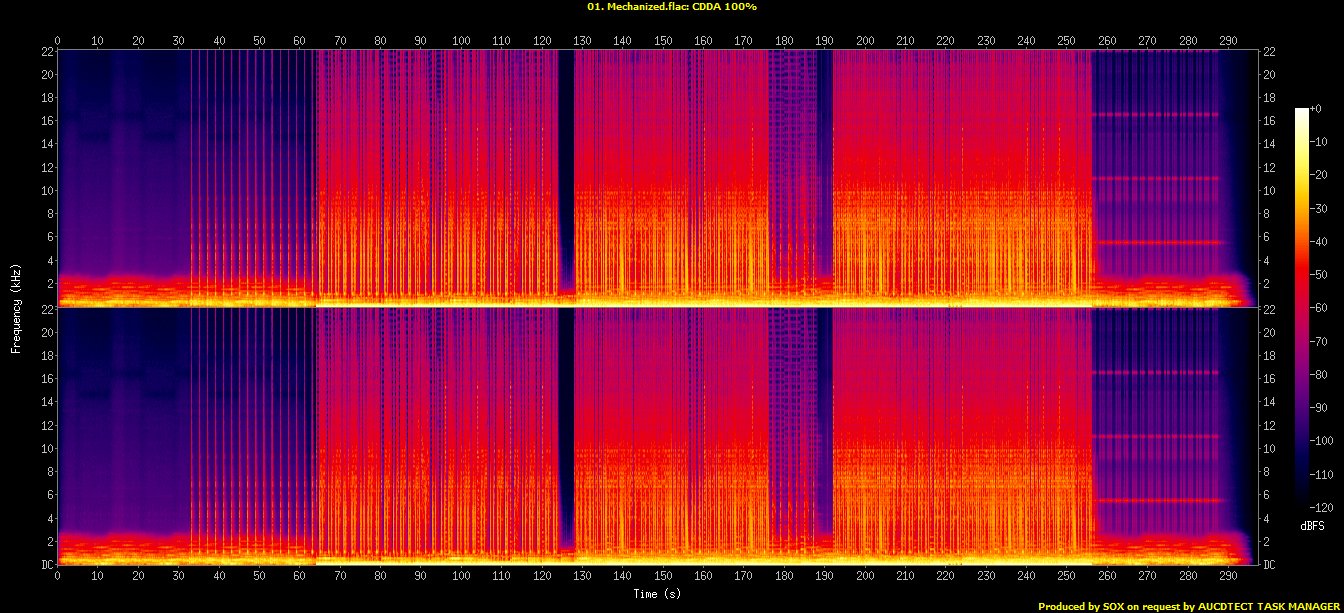The image size is (1344, 613).
Task: Click the "DC" label at bottom-left frequency axis
Action: coord(46,565)
